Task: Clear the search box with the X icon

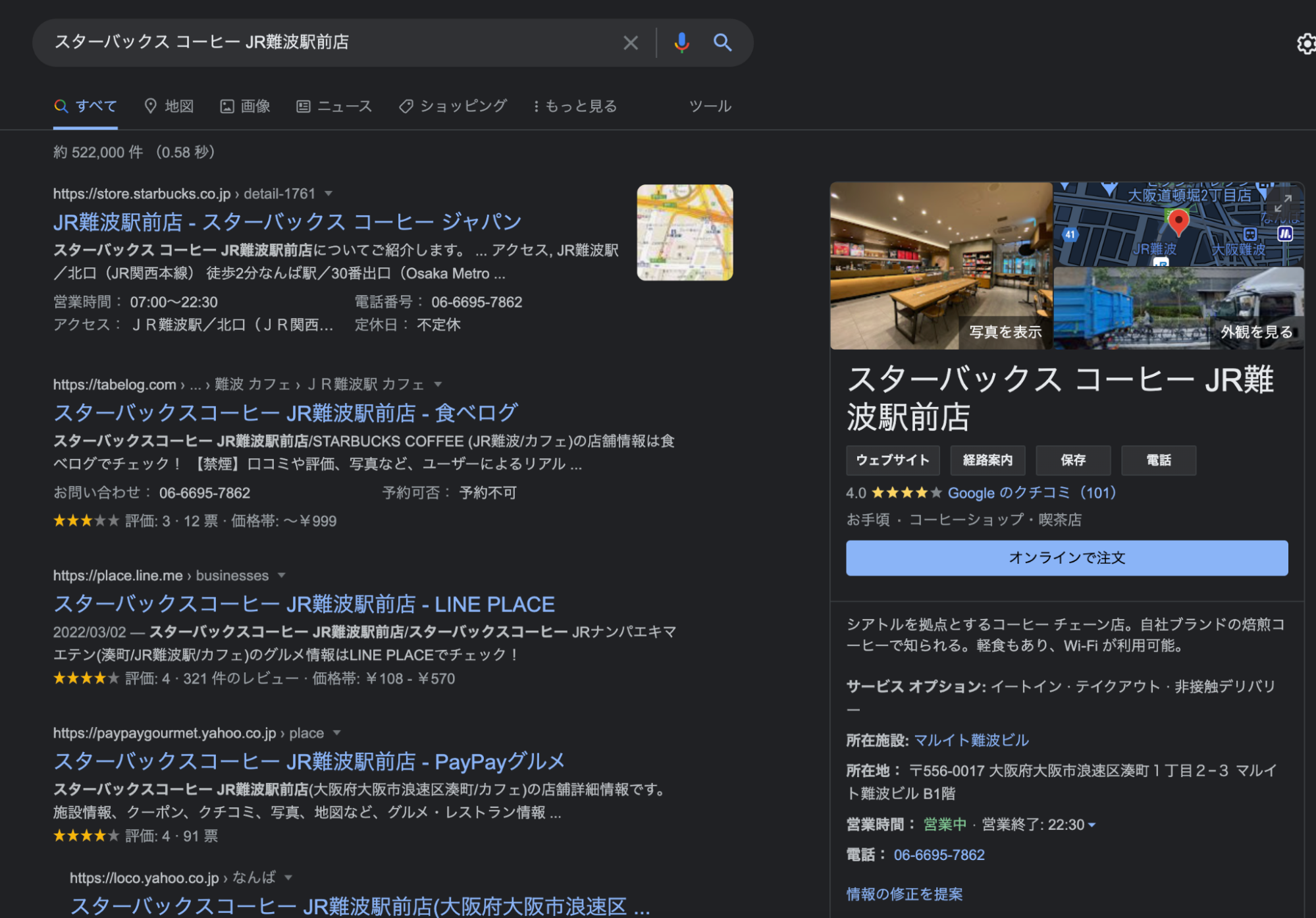Action: 630,43
